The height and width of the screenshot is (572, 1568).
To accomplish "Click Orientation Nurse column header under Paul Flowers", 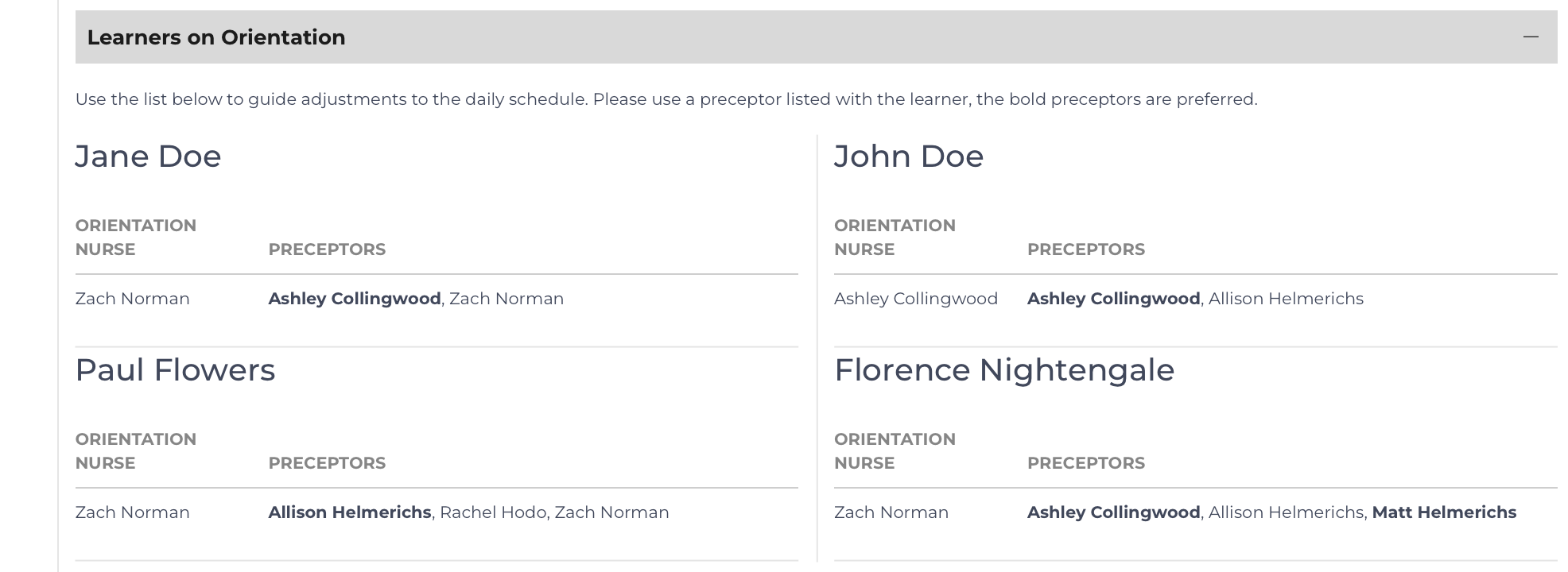I will (135, 450).
